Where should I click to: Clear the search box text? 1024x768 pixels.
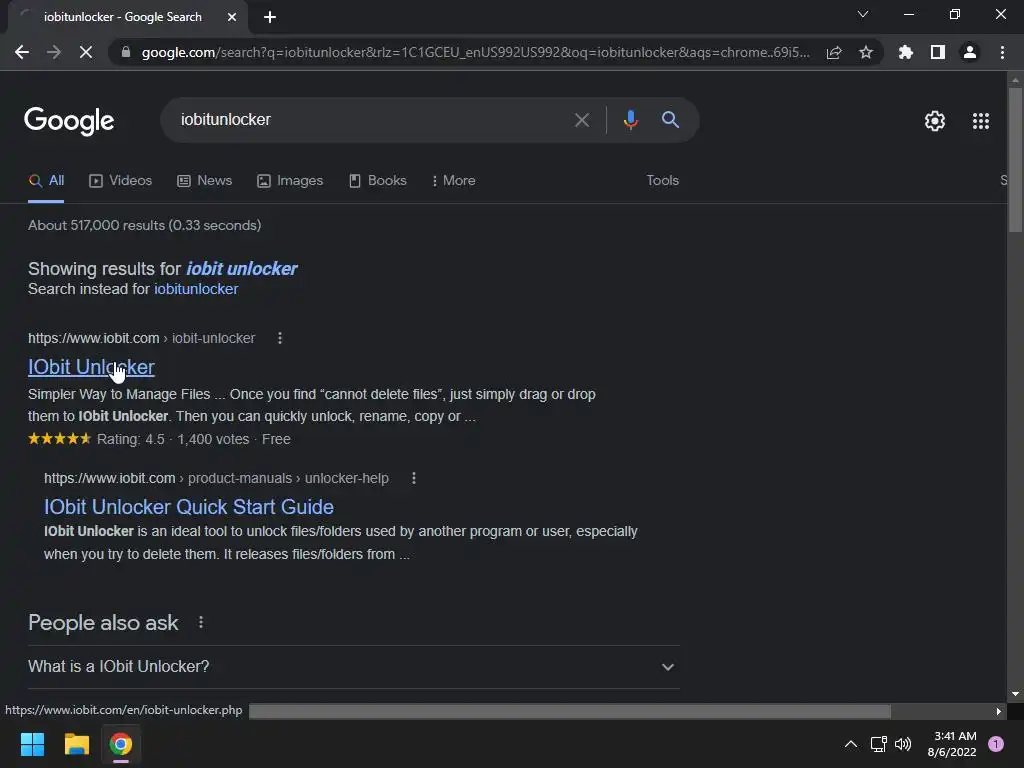(581, 120)
